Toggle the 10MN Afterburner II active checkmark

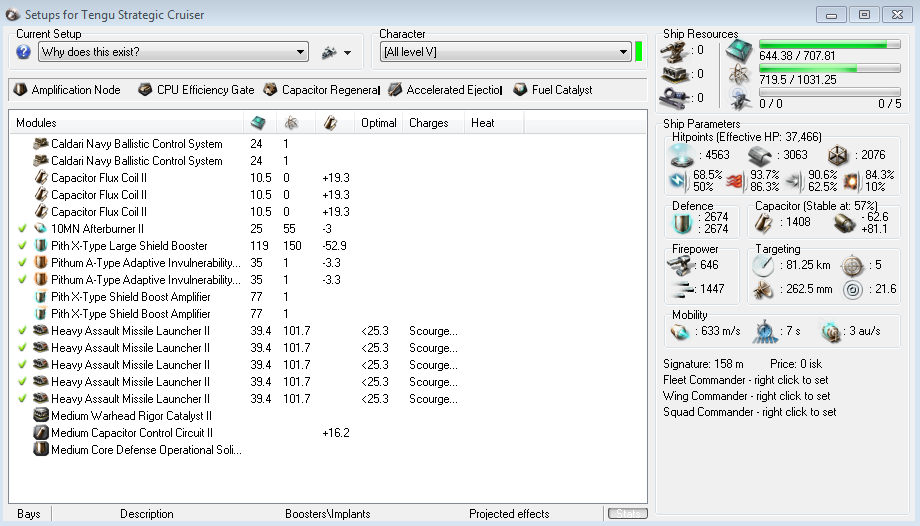click(x=22, y=229)
